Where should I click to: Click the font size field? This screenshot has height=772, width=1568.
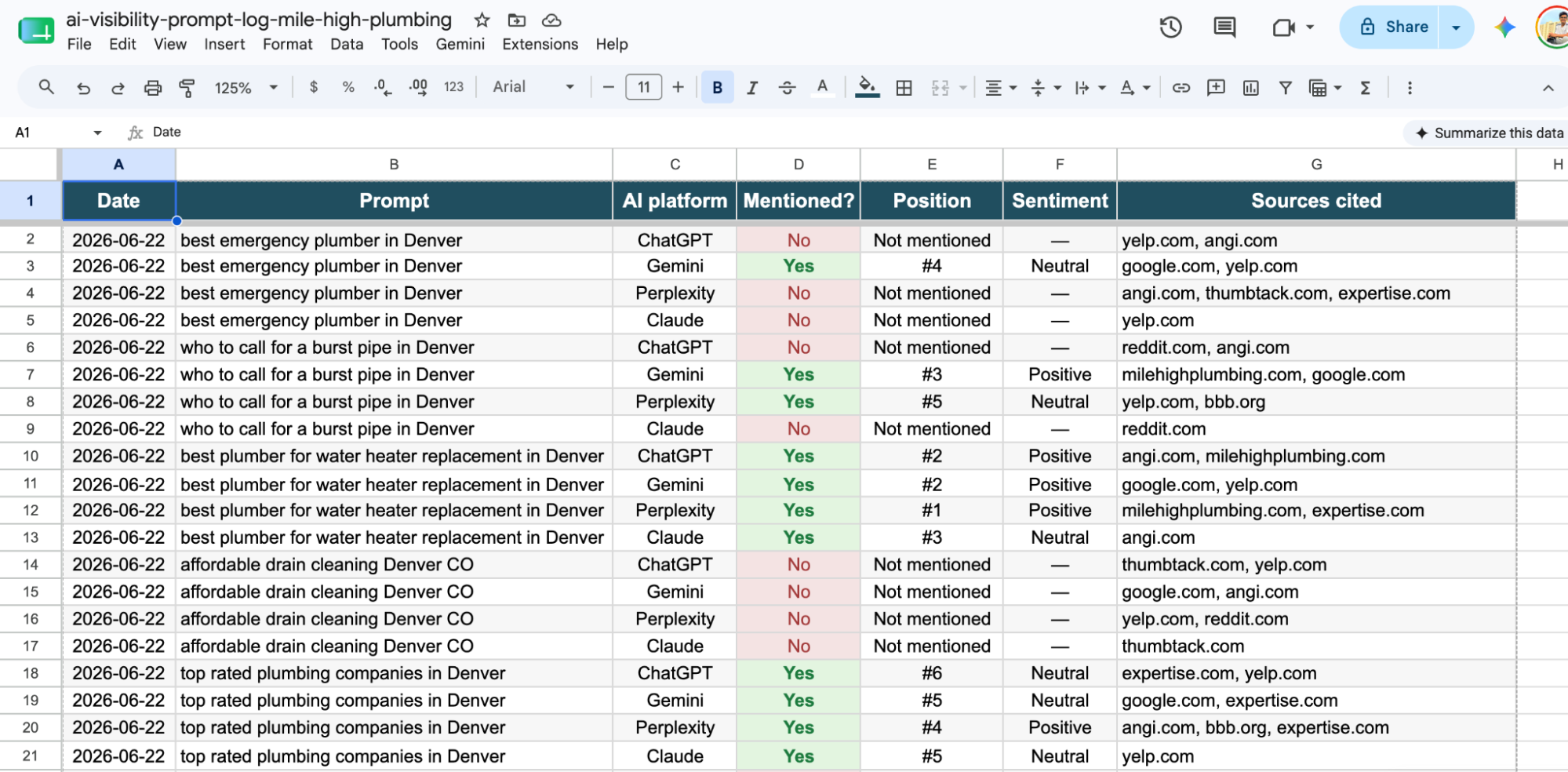(x=643, y=87)
